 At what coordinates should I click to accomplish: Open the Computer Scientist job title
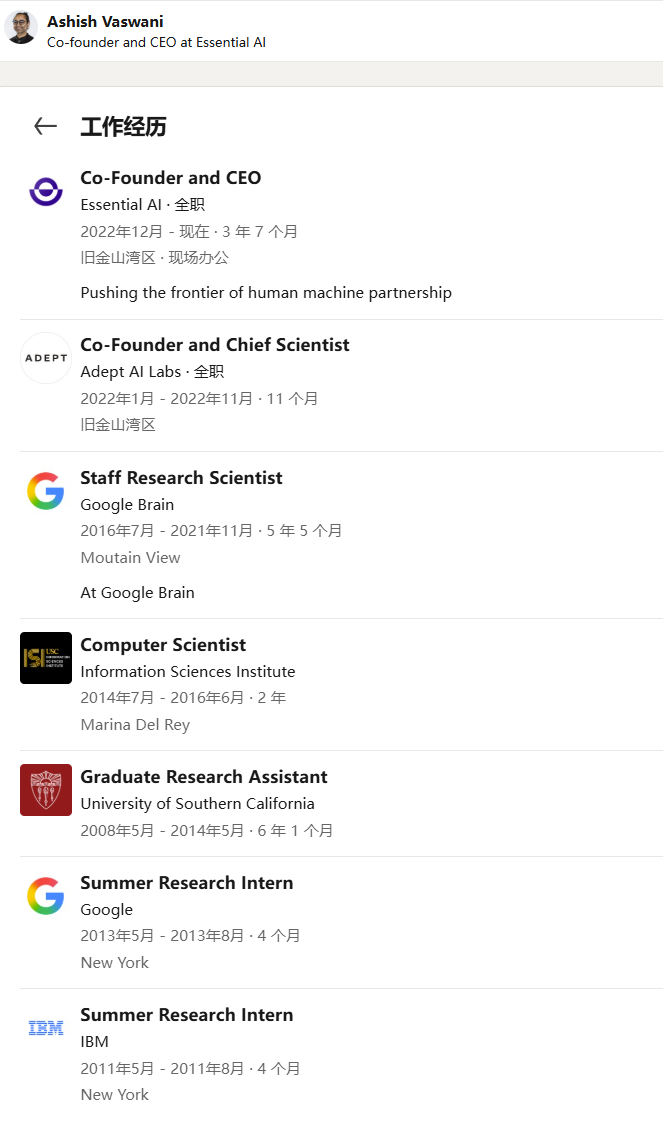163,645
